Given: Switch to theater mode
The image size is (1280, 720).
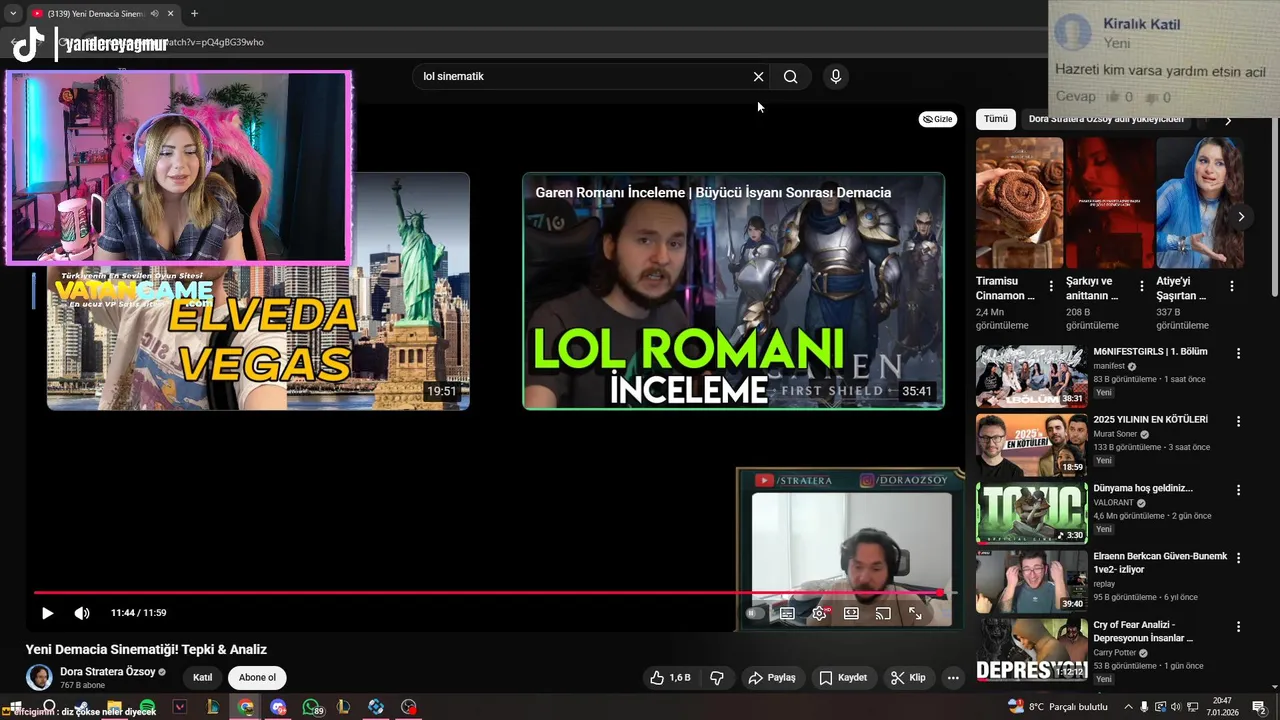Looking at the screenshot, I should pos(851,613).
